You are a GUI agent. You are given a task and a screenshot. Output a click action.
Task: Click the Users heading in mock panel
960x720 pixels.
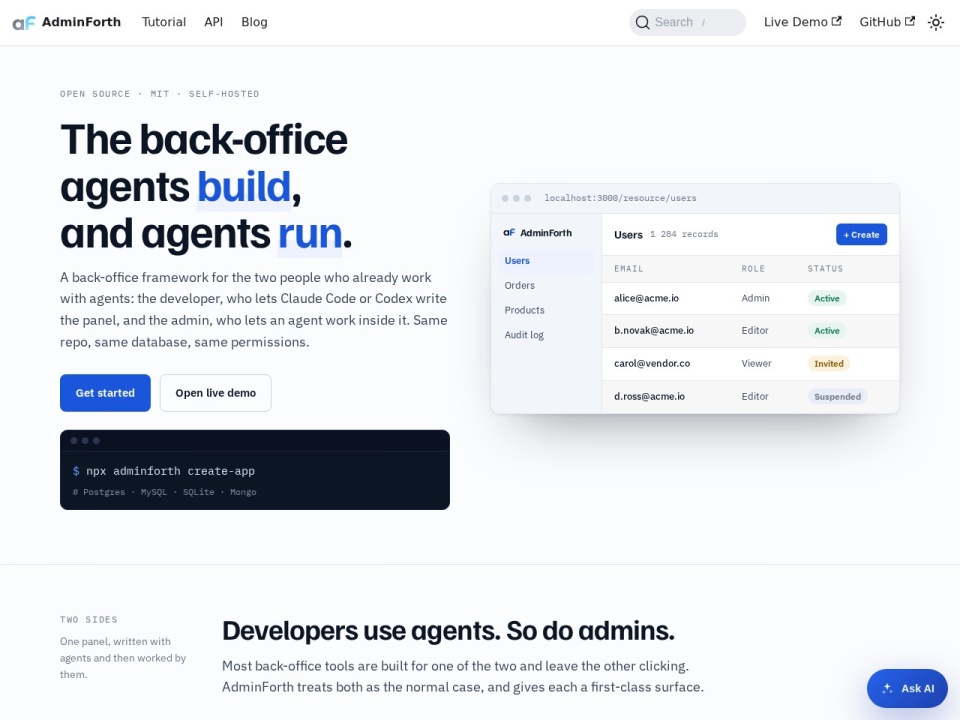(628, 235)
